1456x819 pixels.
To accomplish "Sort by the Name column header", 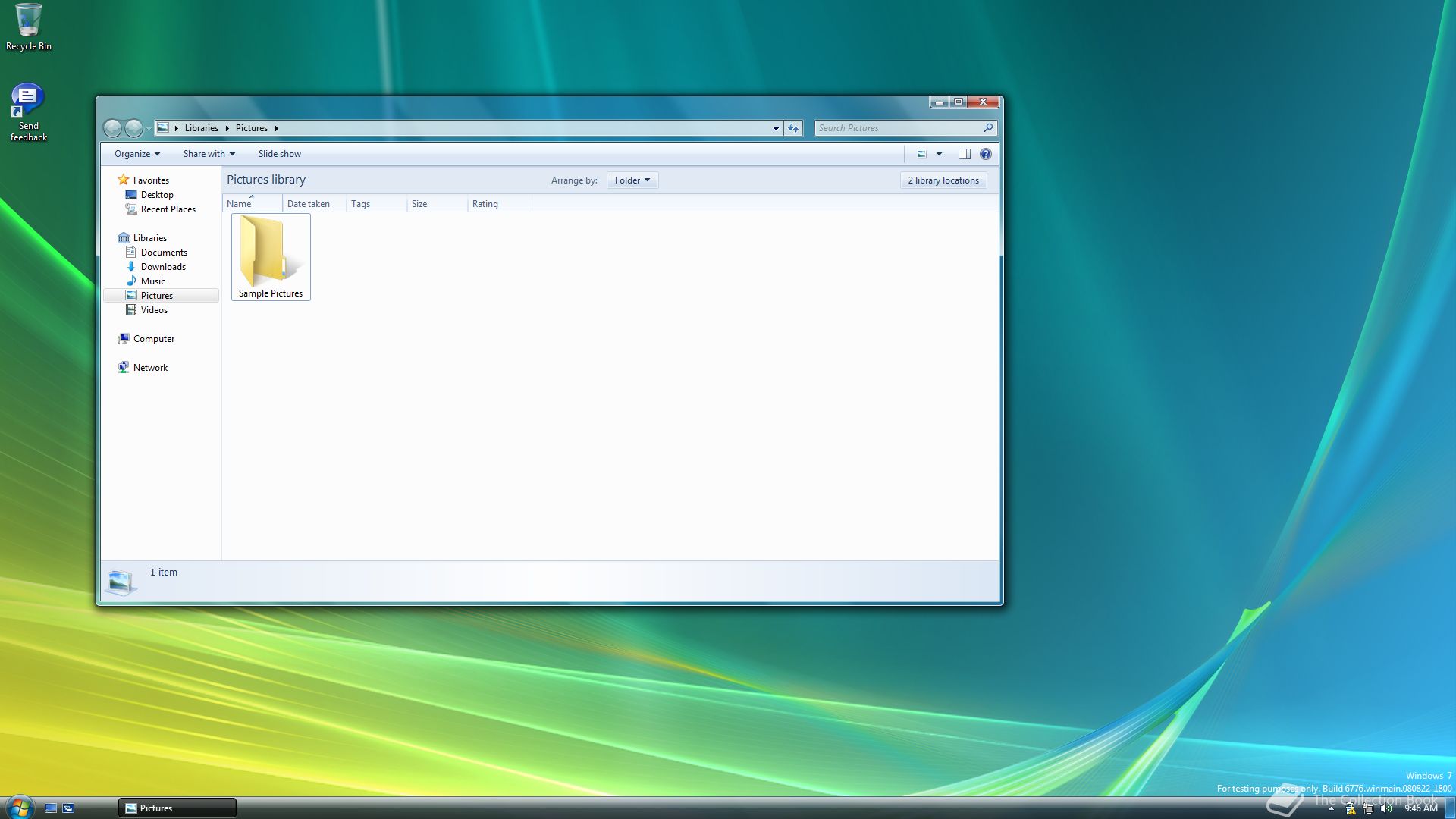I will coord(253,204).
